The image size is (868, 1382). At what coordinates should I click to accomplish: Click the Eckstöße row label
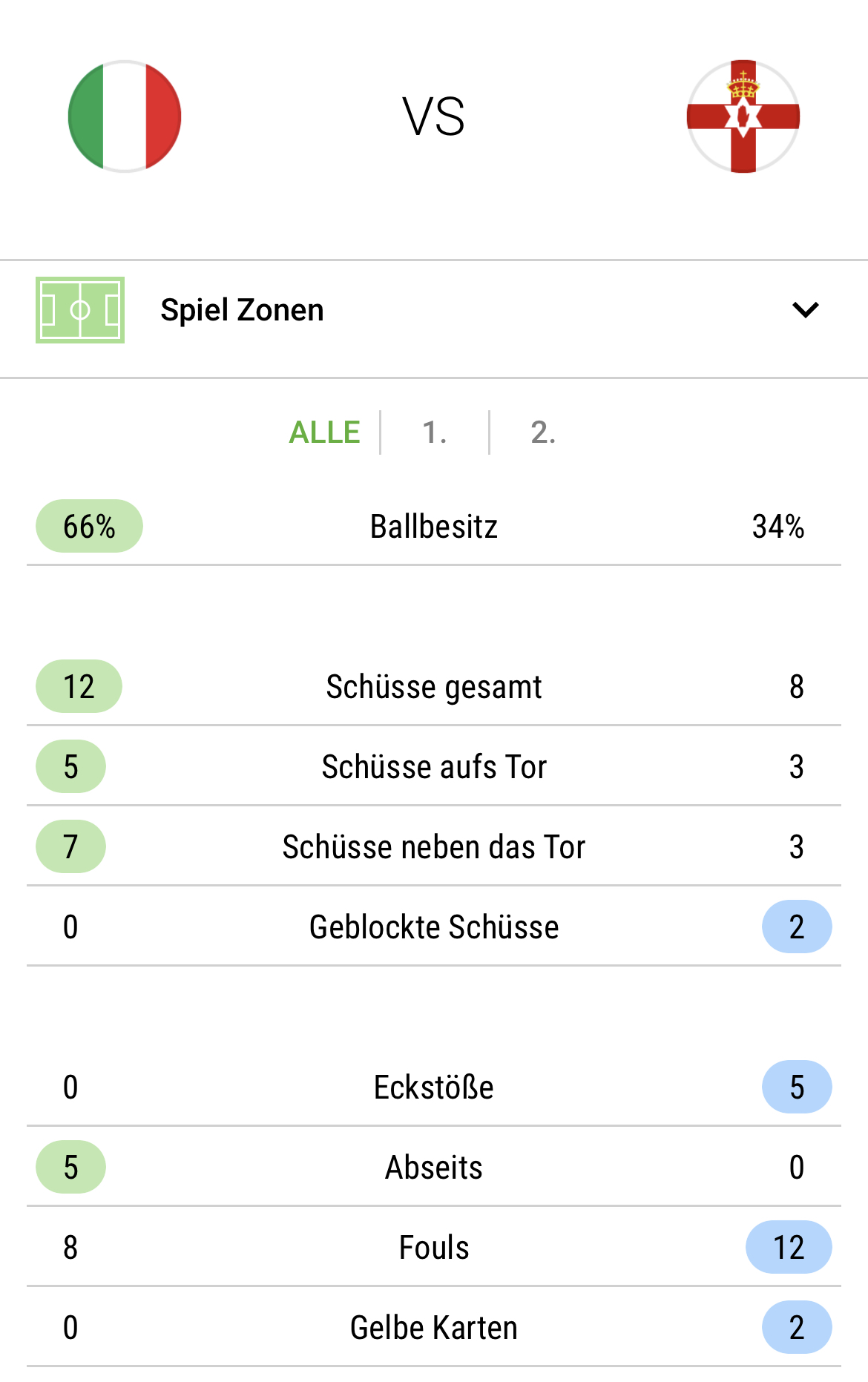tap(434, 1087)
